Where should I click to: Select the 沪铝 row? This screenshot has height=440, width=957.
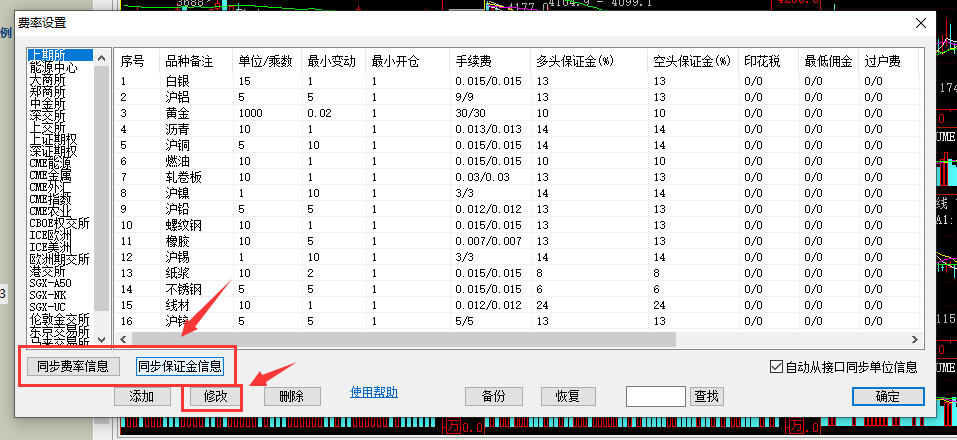tap(518, 97)
